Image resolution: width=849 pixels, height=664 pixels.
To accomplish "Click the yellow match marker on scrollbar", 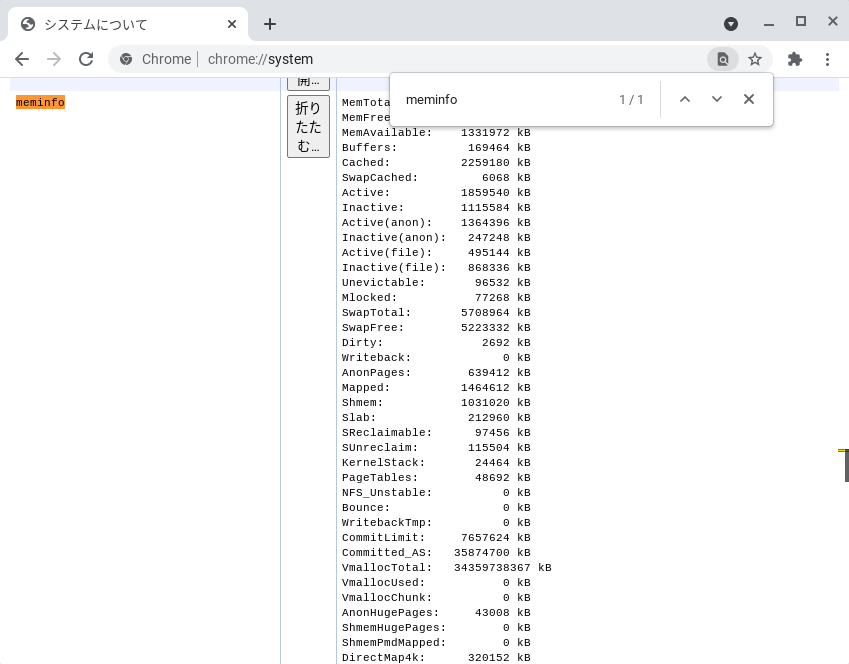I will 843,451.
